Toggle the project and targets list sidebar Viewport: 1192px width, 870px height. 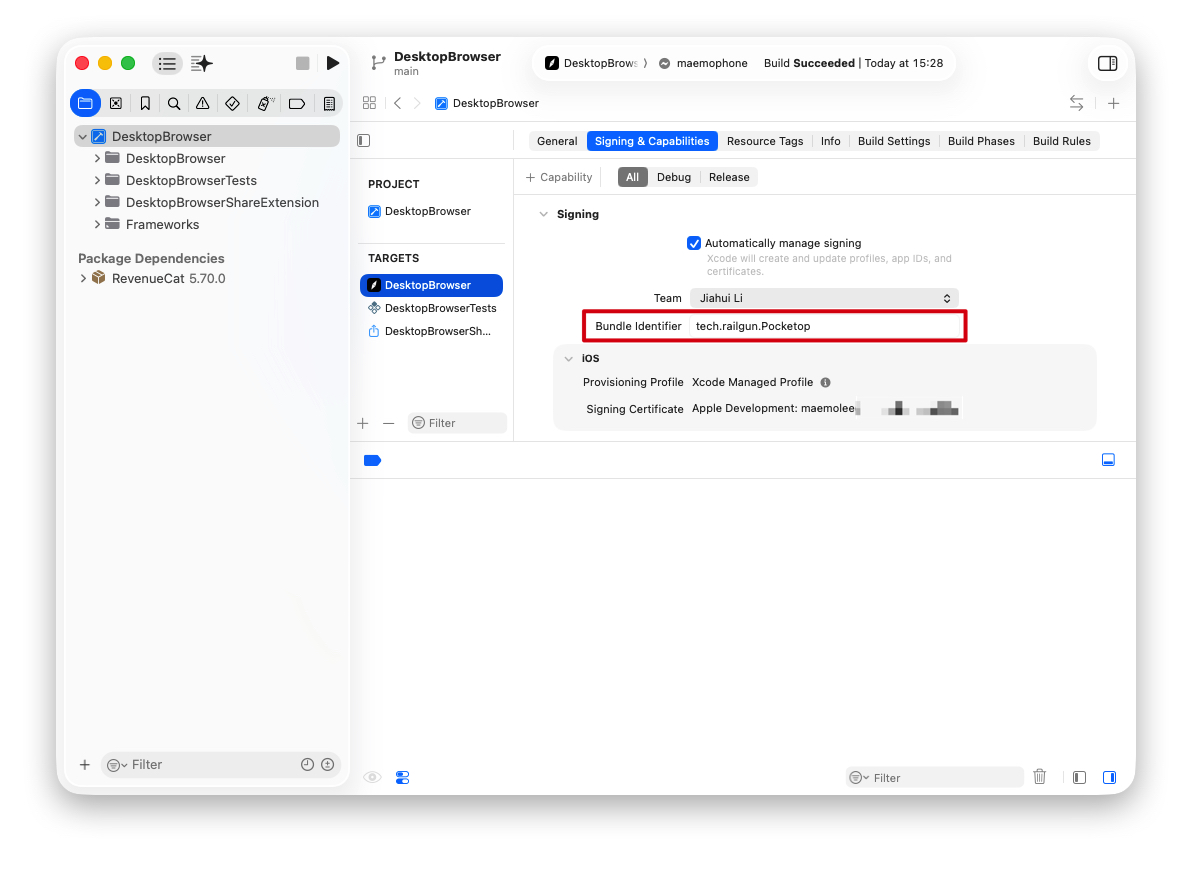pyautogui.click(x=363, y=141)
